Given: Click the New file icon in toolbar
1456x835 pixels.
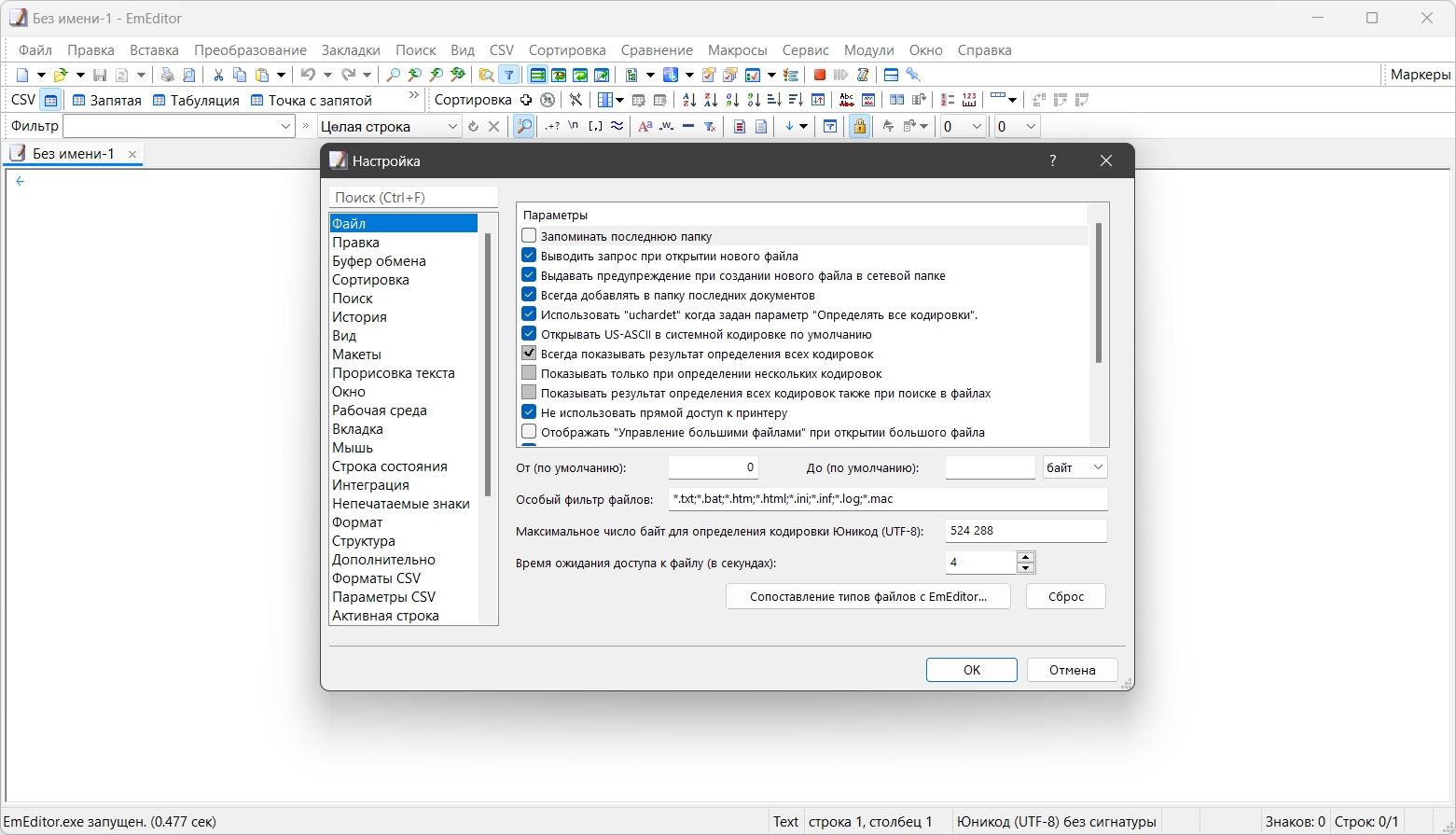Looking at the screenshot, I should (x=22, y=75).
